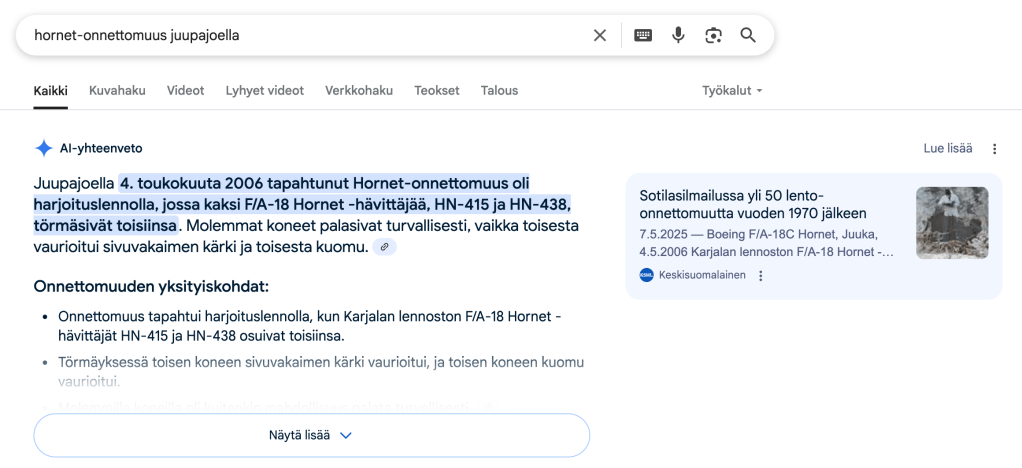Clear the search box with X icon
The width and height of the screenshot is (1022, 468).
pos(600,35)
